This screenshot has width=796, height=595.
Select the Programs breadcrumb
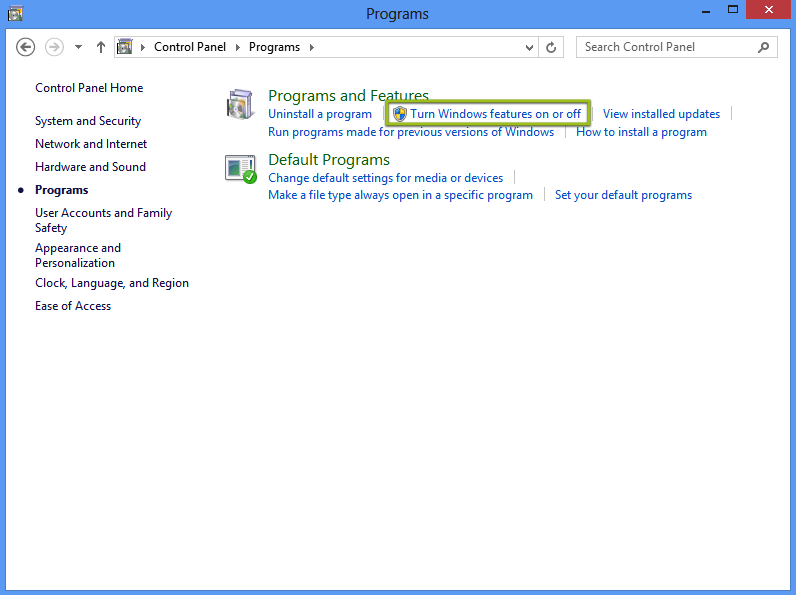pos(274,47)
